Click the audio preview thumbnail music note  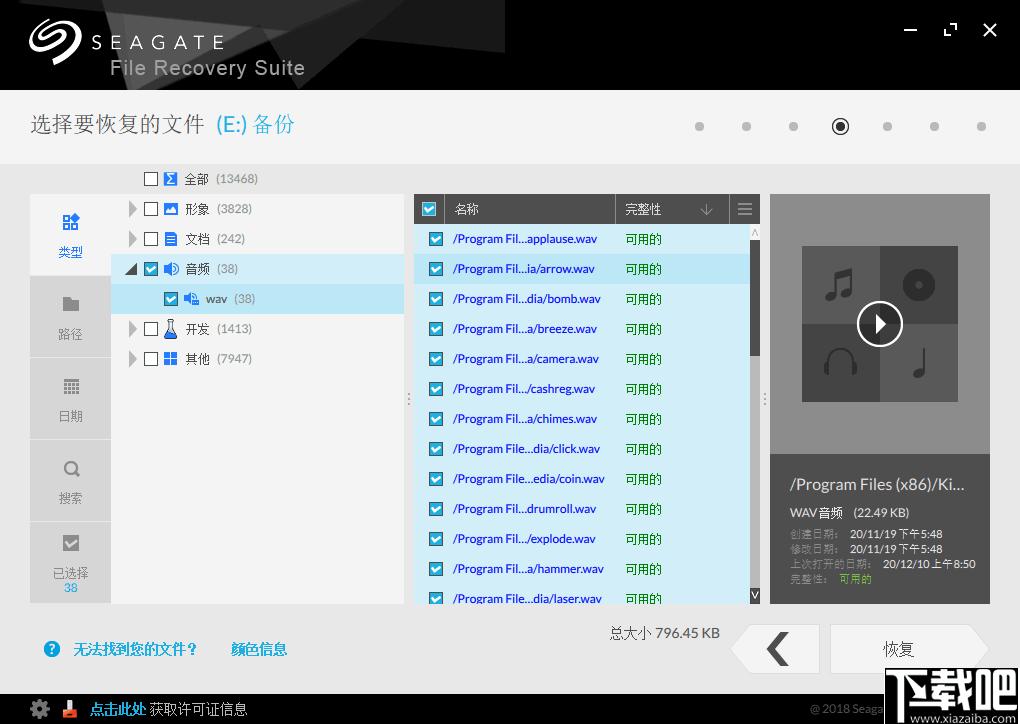coord(839,286)
